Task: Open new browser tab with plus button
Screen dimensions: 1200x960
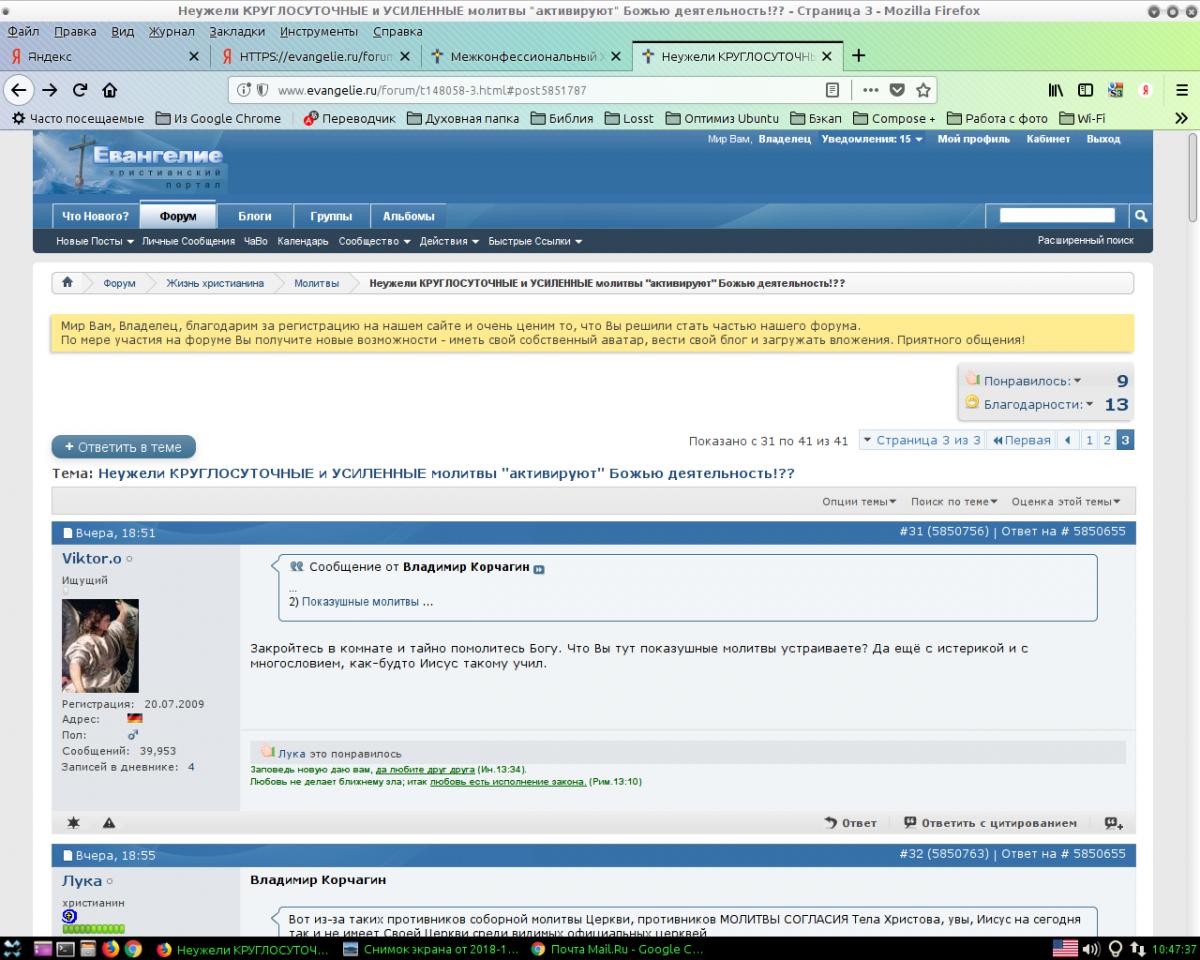Action: click(x=858, y=56)
